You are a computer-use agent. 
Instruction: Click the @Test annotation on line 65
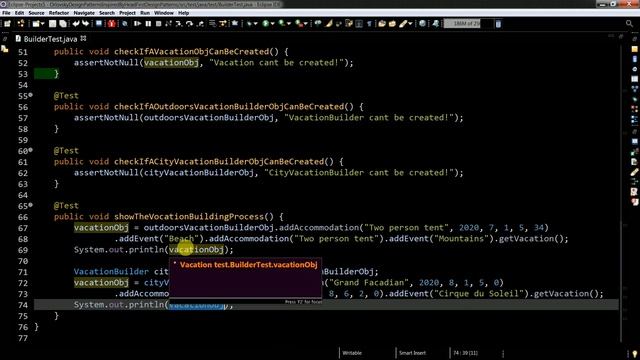click(x=66, y=206)
